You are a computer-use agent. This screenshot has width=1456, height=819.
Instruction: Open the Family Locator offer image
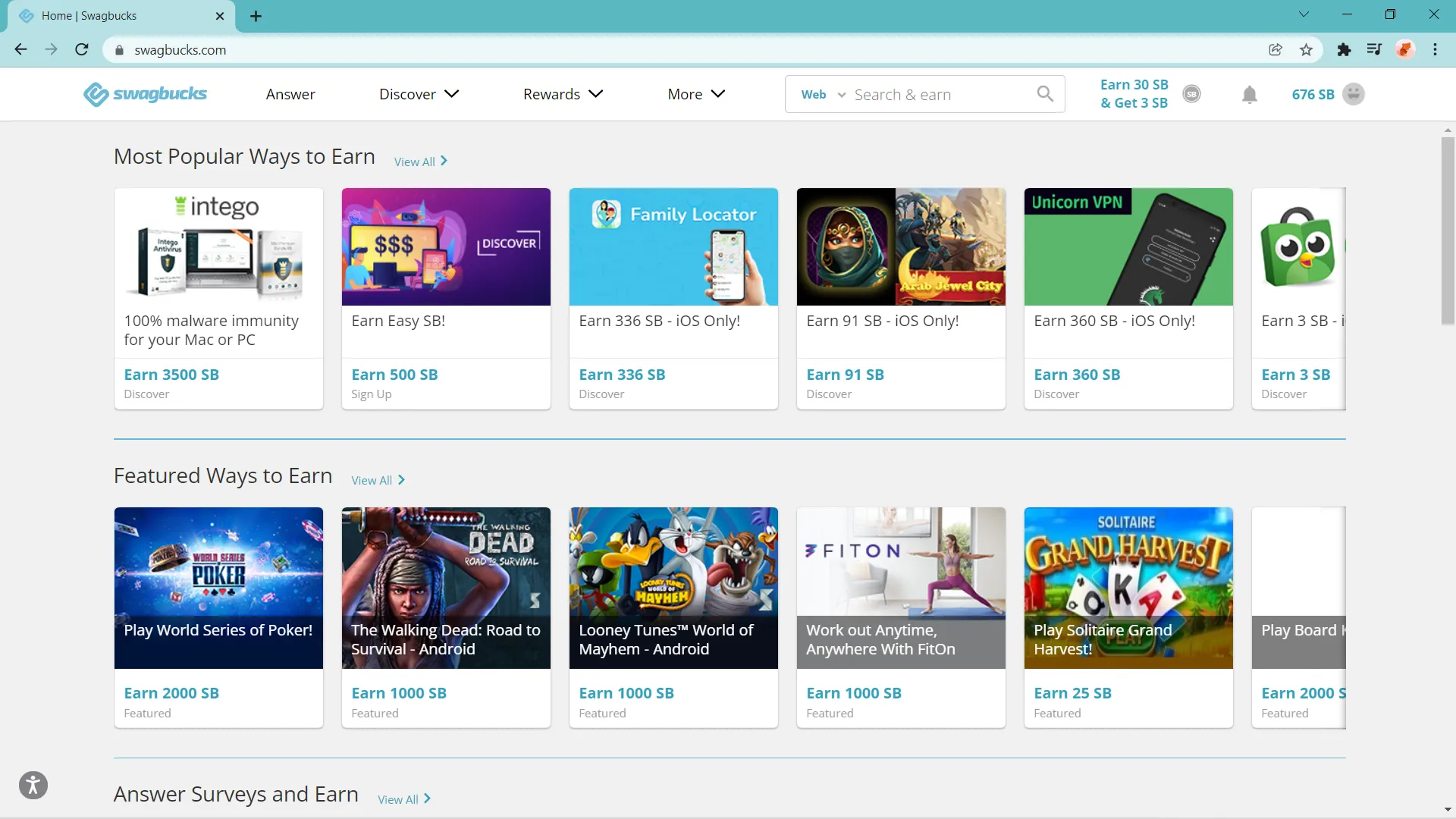point(673,247)
